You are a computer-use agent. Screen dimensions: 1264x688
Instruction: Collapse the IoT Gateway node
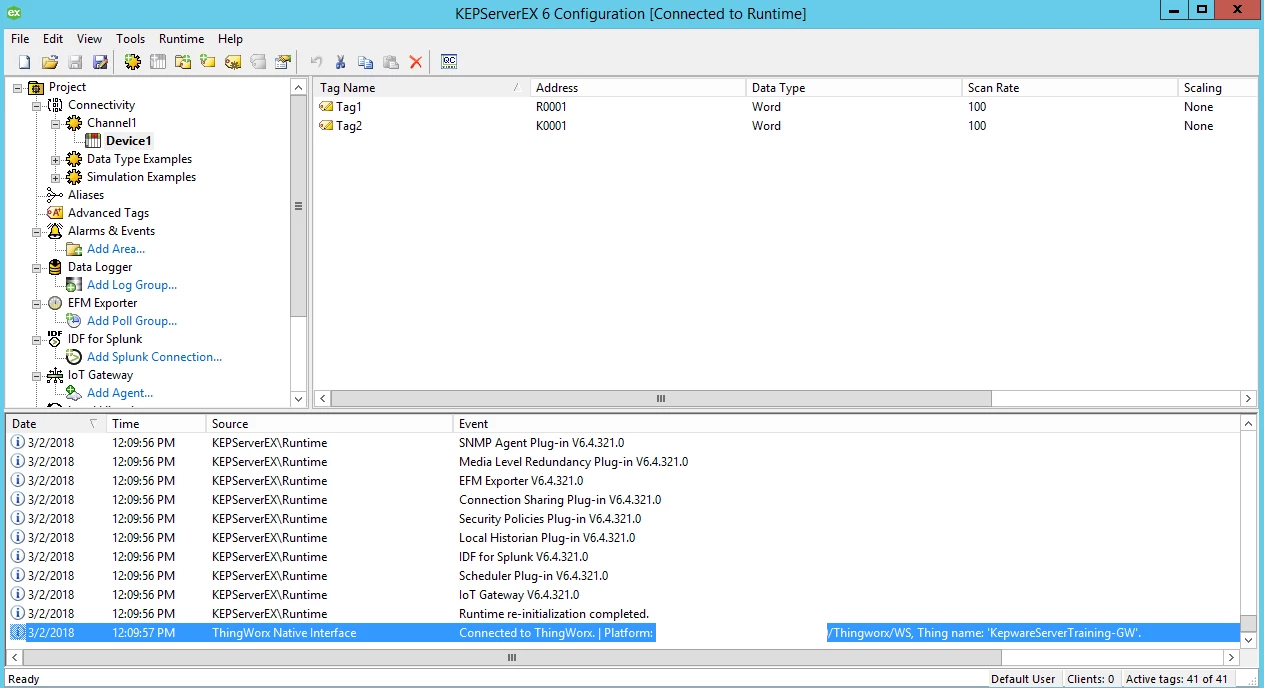pyautogui.click(x=37, y=375)
